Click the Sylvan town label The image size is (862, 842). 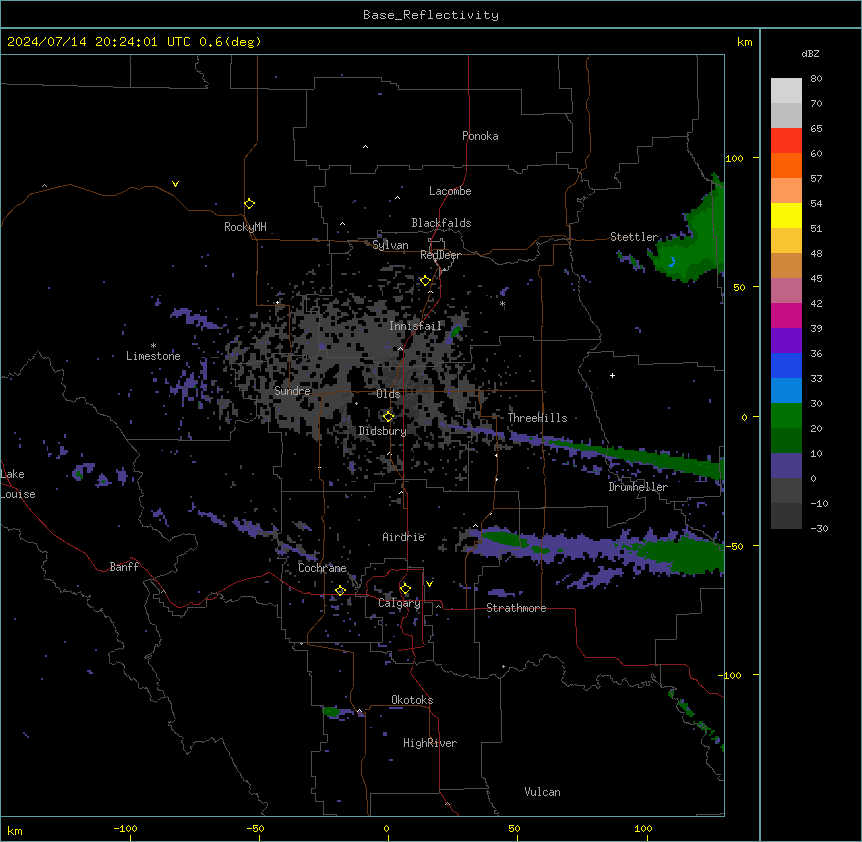[x=390, y=245]
